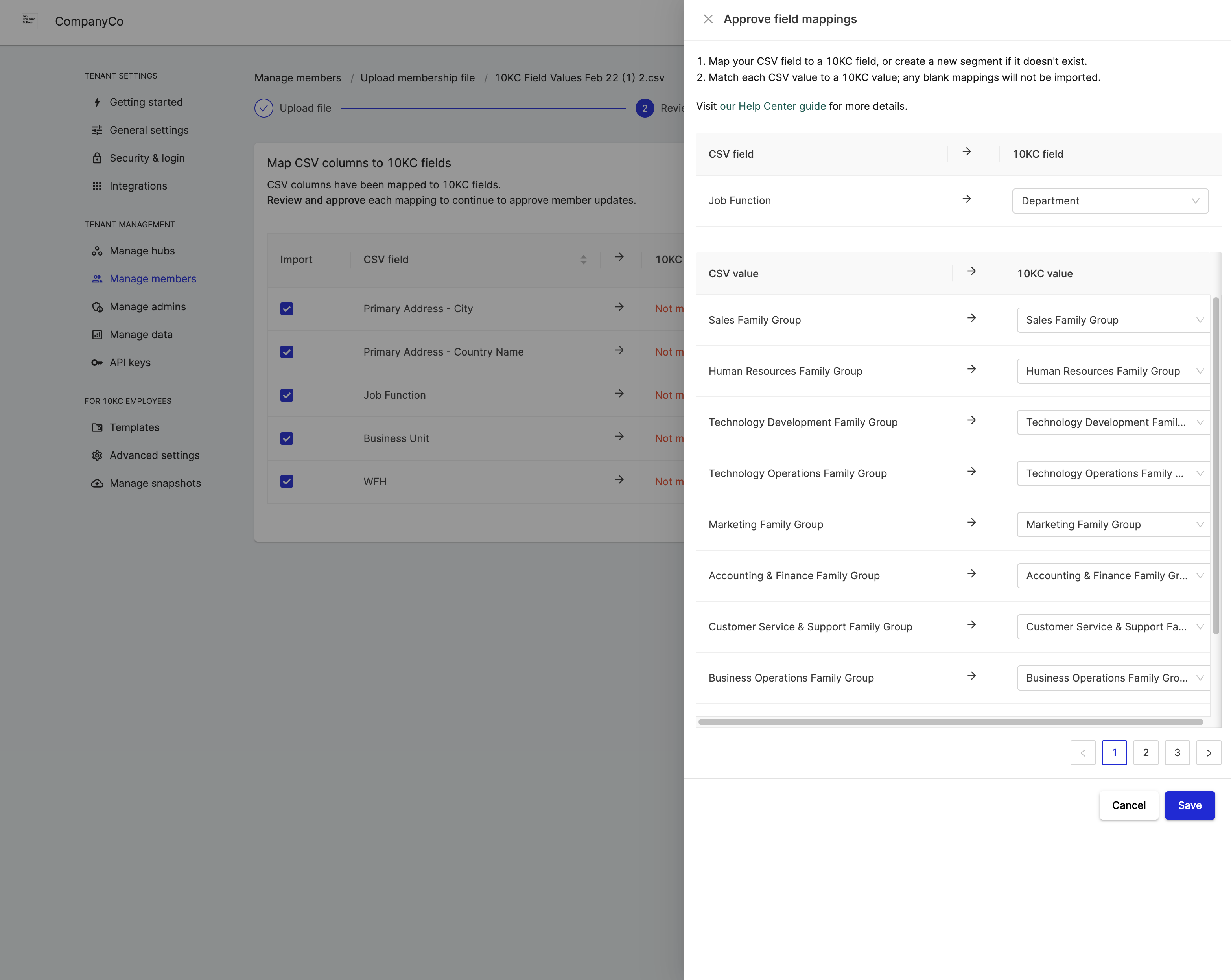Viewport: 1231px width, 980px height.
Task: Open Technology Operations Family value dropdown
Action: pyautogui.click(x=1113, y=474)
